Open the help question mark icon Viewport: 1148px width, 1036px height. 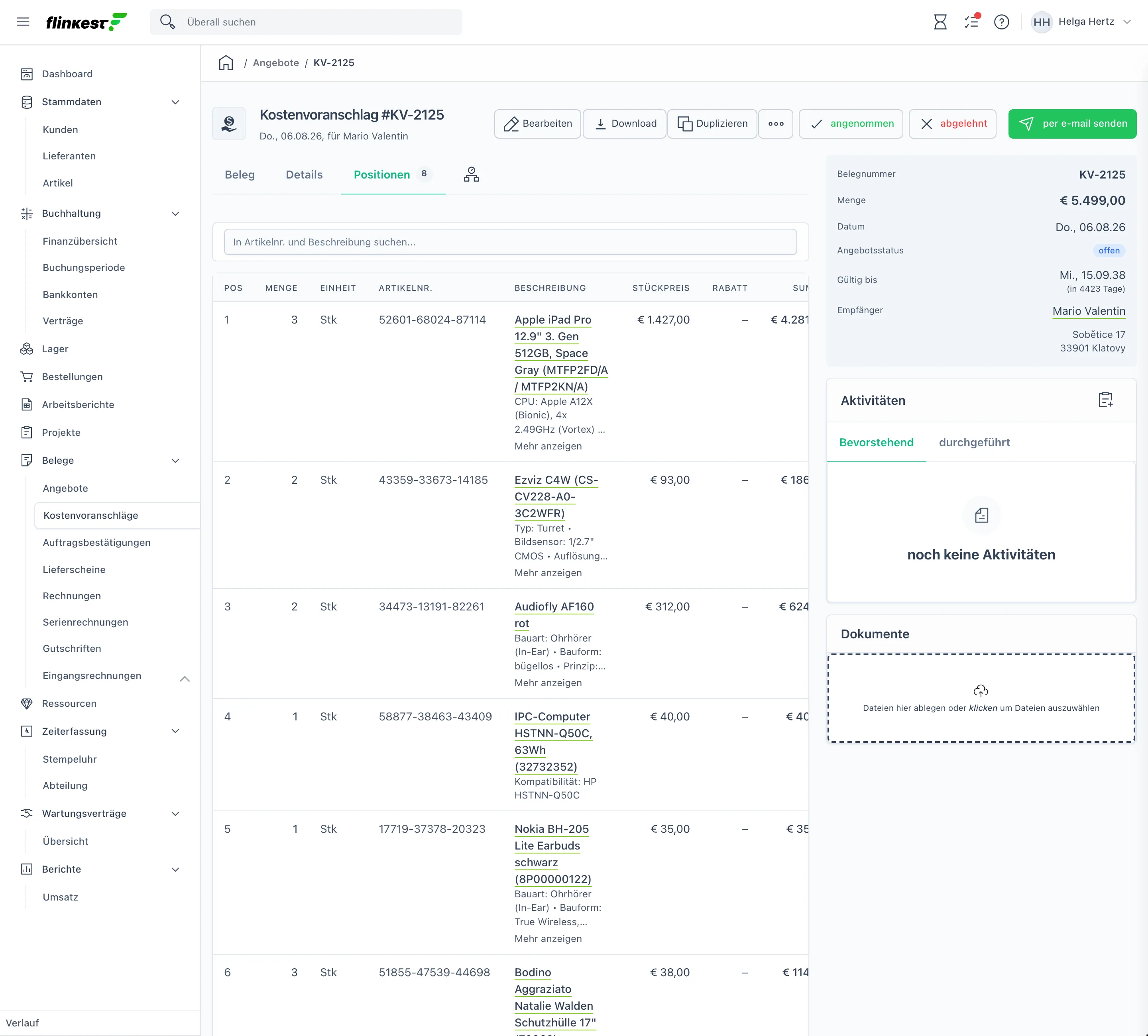[1002, 22]
